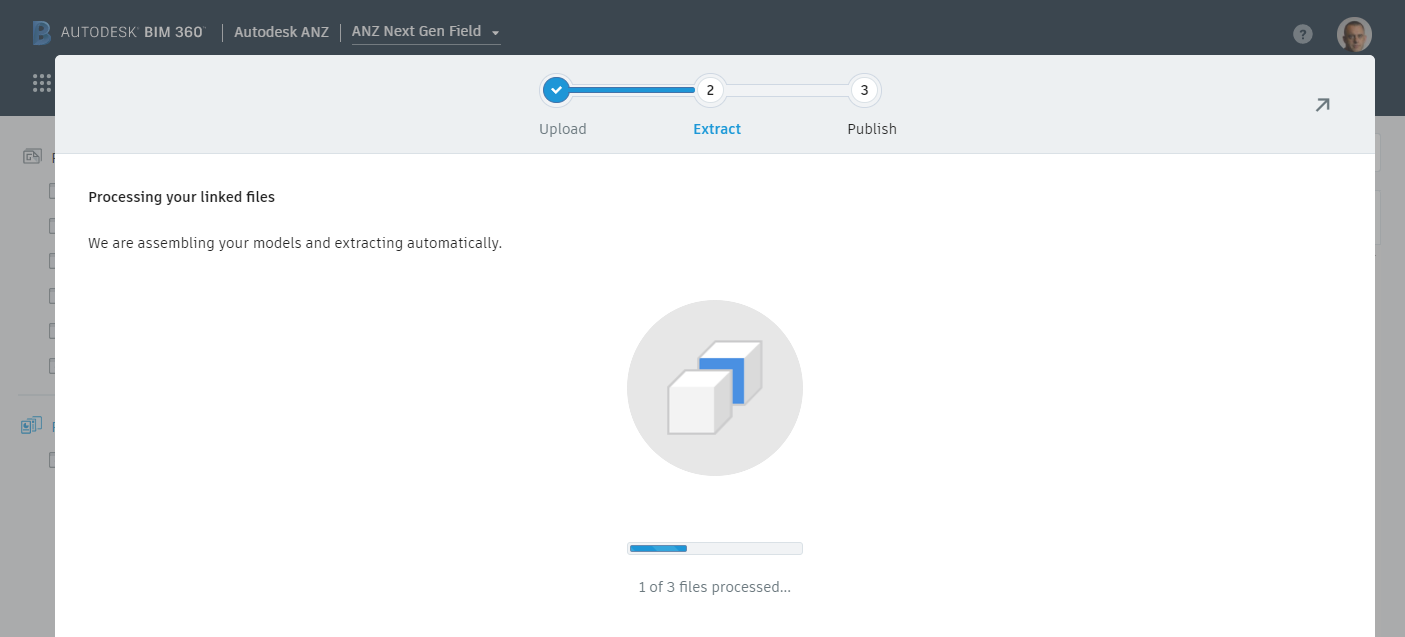The width and height of the screenshot is (1405, 637).
Task: Select the first folder icon under Plans
Action: click(54, 190)
